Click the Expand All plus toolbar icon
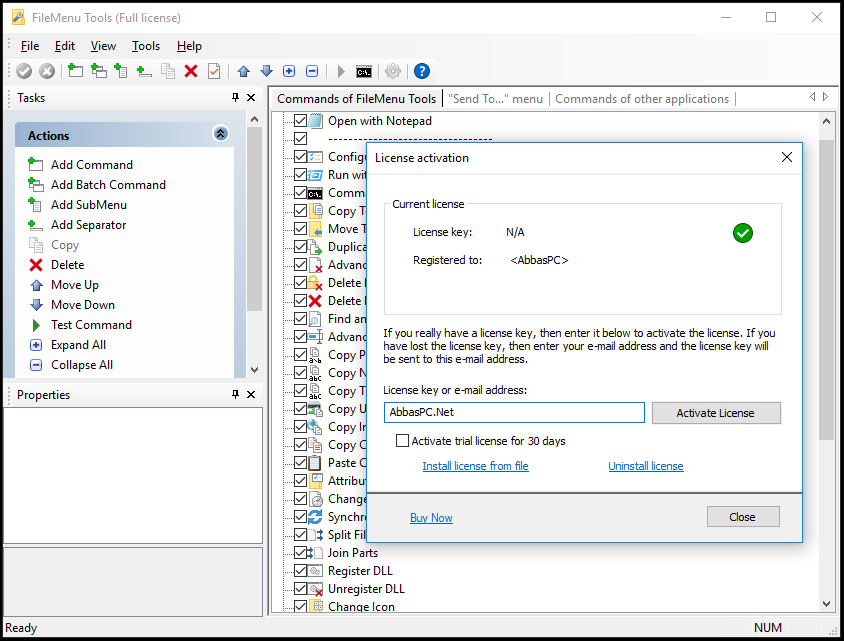The width and height of the screenshot is (844, 641). pos(289,71)
